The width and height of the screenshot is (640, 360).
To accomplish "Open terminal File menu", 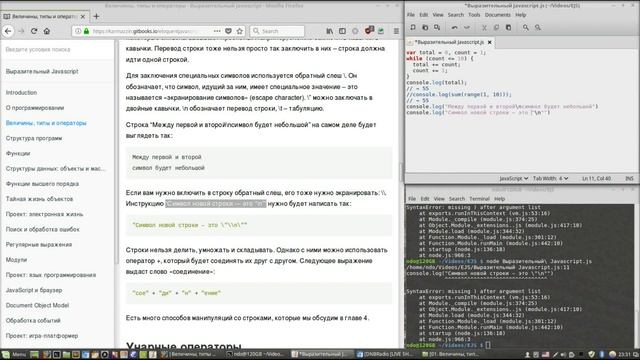I will 412,199.
